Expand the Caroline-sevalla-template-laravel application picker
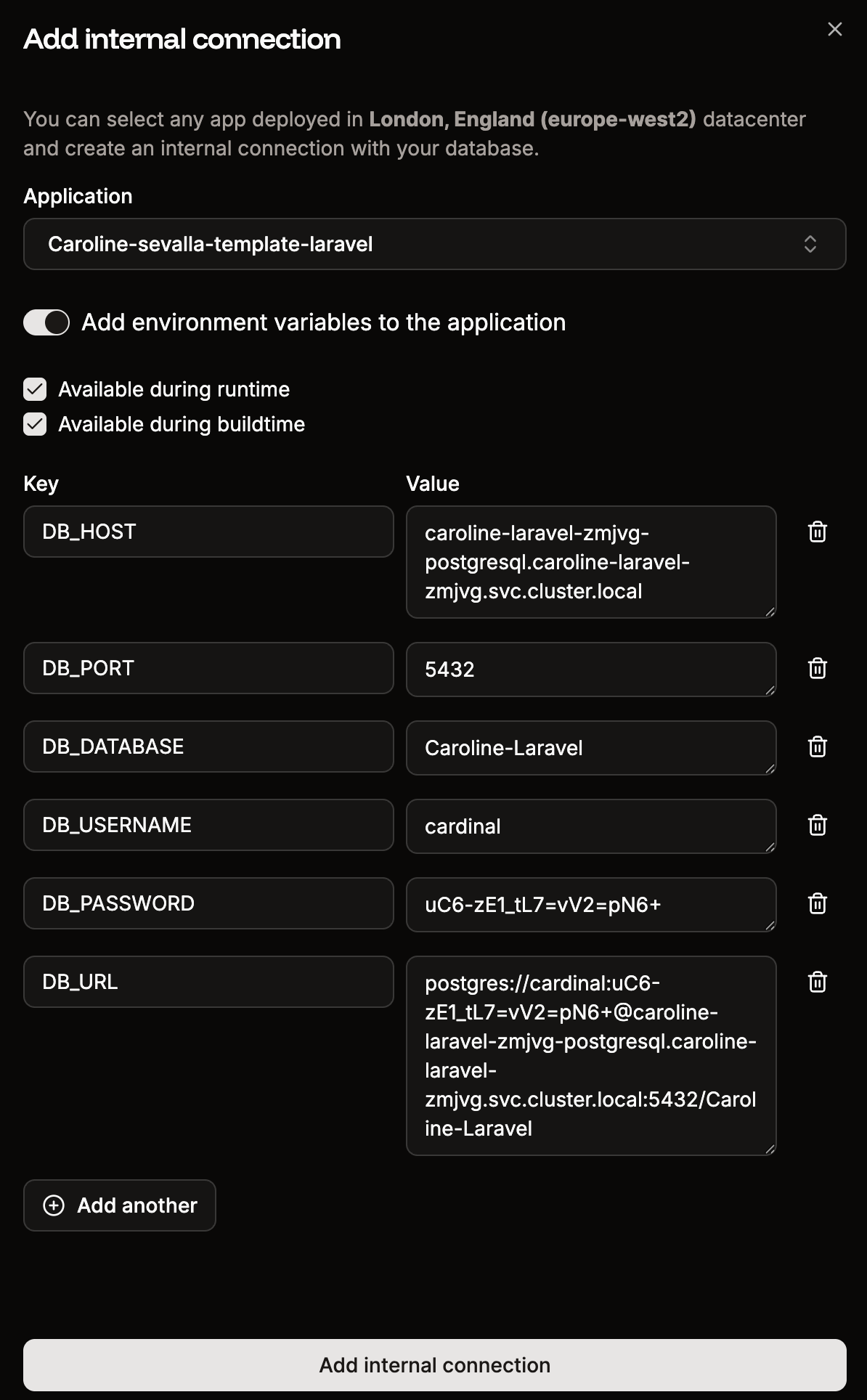Viewport: 867px width, 1400px height. click(x=433, y=245)
